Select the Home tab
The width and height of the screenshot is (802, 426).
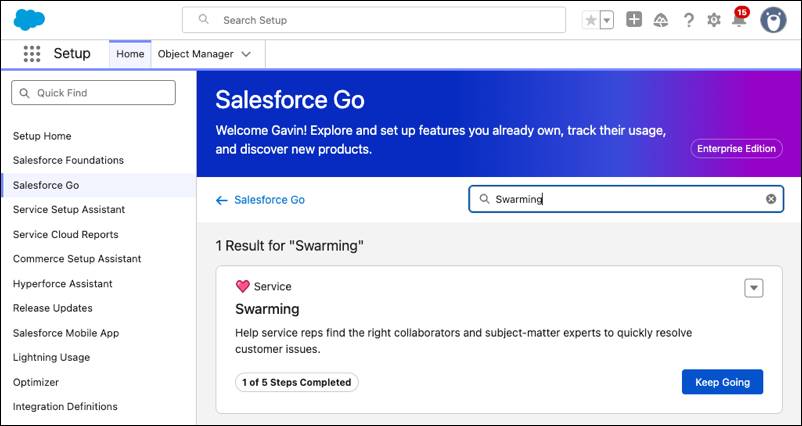click(x=130, y=54)
